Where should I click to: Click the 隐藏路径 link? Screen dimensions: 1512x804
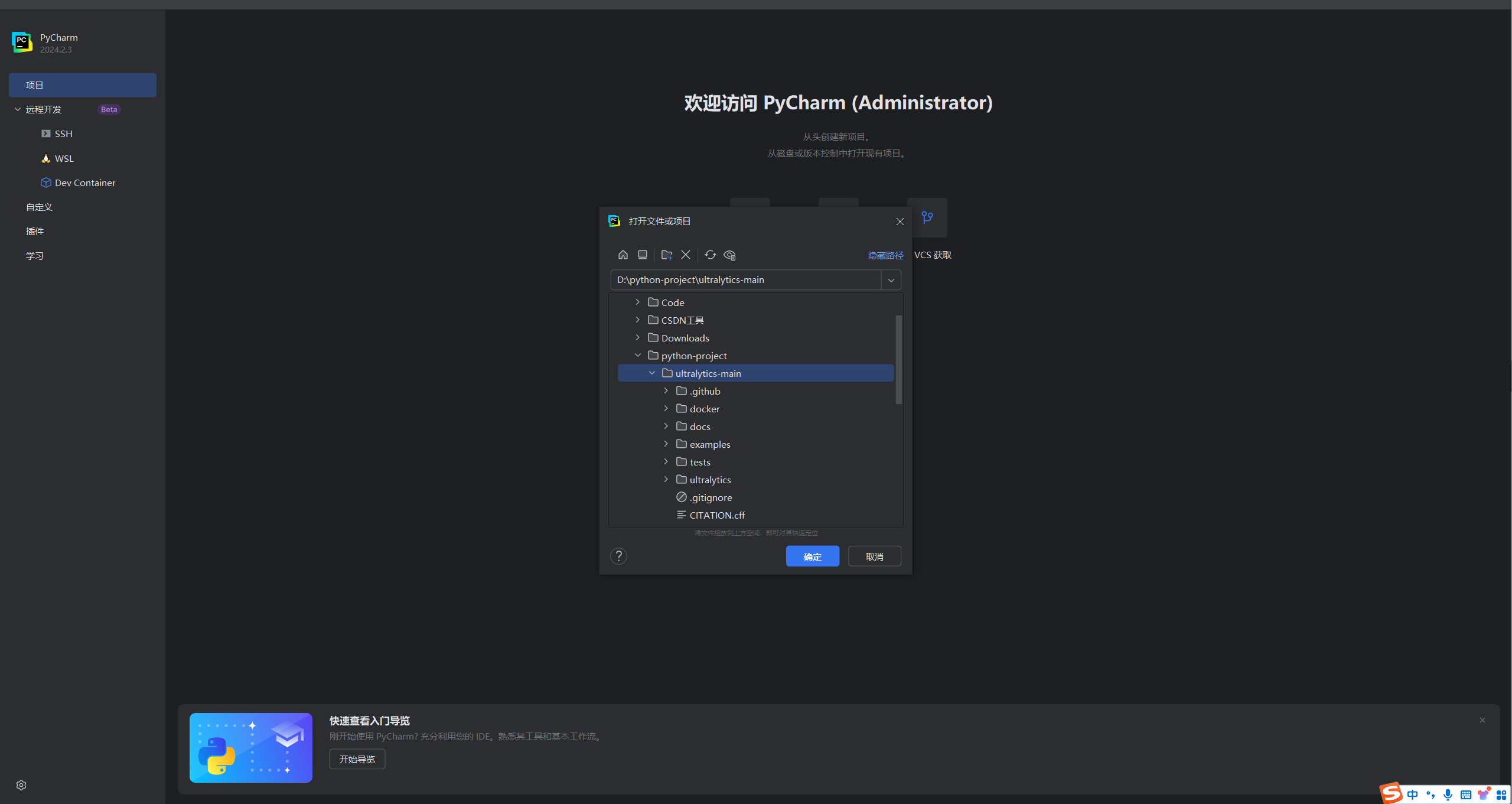[x=885, y=255]
